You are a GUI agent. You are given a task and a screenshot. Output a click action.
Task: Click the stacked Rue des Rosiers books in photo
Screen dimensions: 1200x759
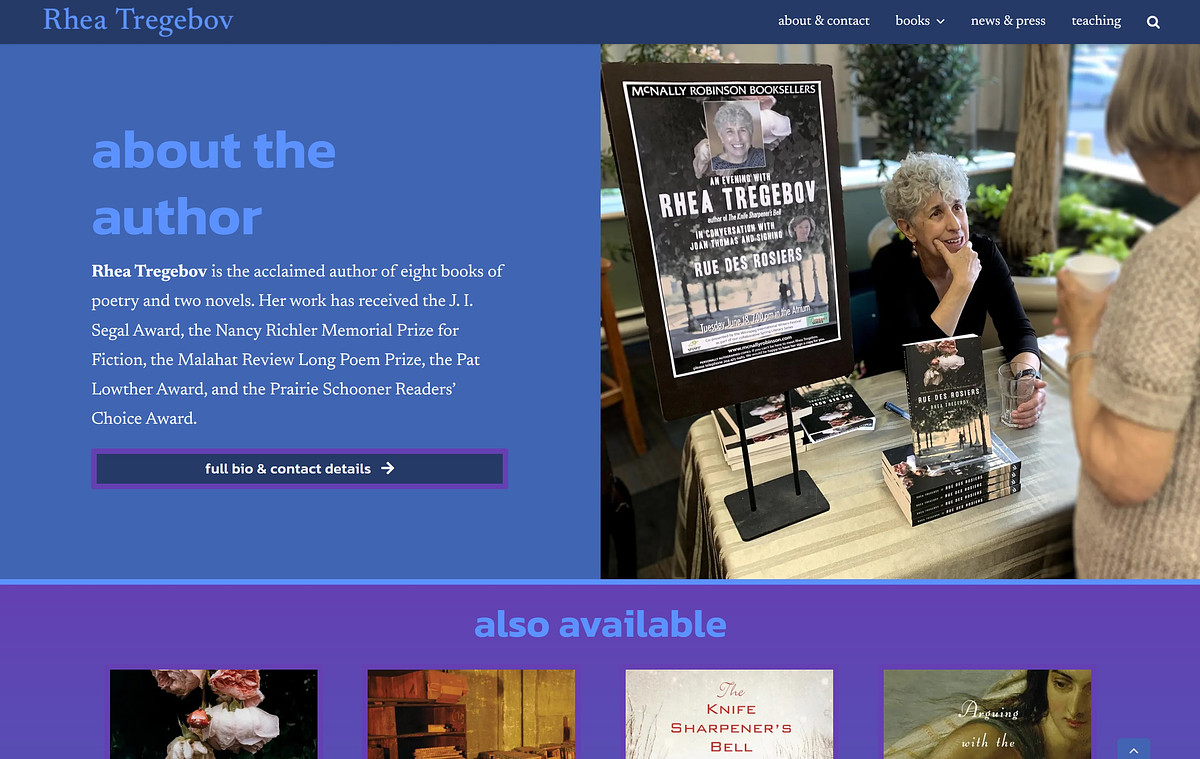pos(950,430)
